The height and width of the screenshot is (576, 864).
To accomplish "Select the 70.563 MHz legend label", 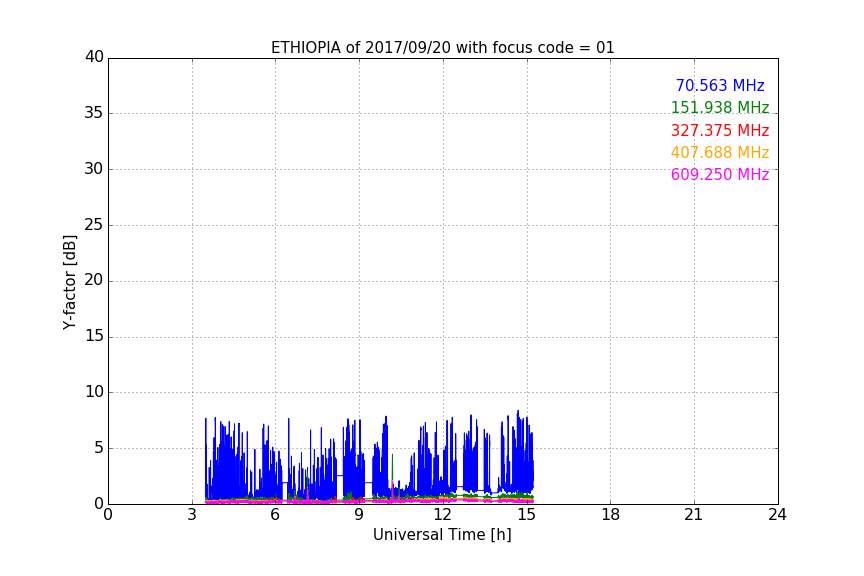I will [720, 85].
